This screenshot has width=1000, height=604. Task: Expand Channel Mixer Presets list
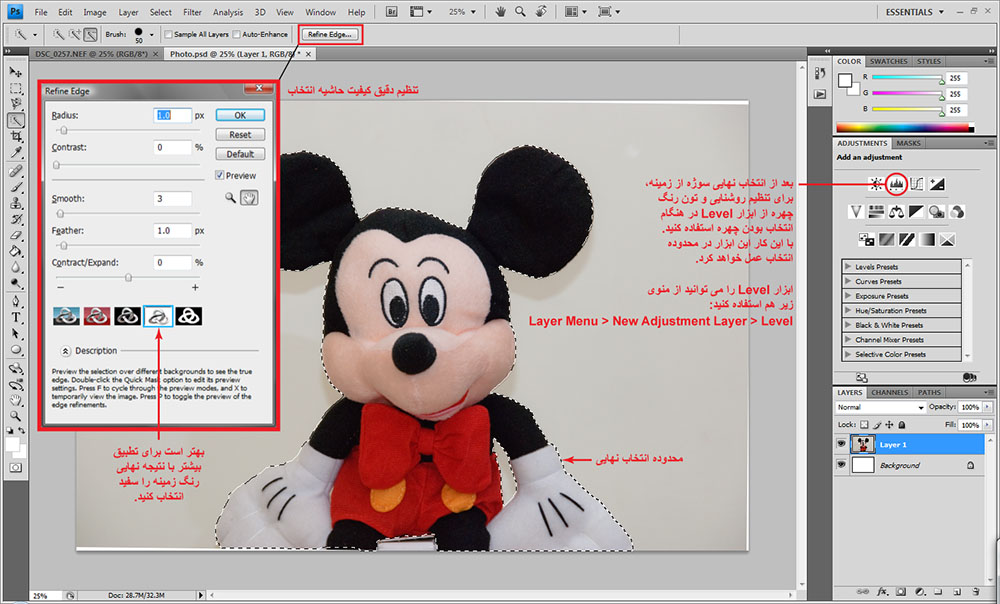pyautogui.click(x=848, y=339)
